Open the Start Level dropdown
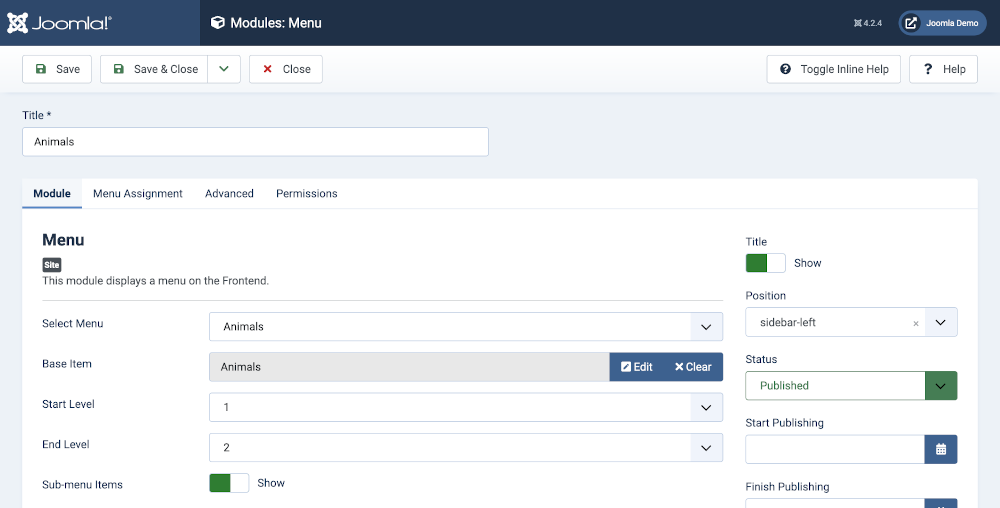Viewport: 1000px width, 508px height. [x=465, y=407]
